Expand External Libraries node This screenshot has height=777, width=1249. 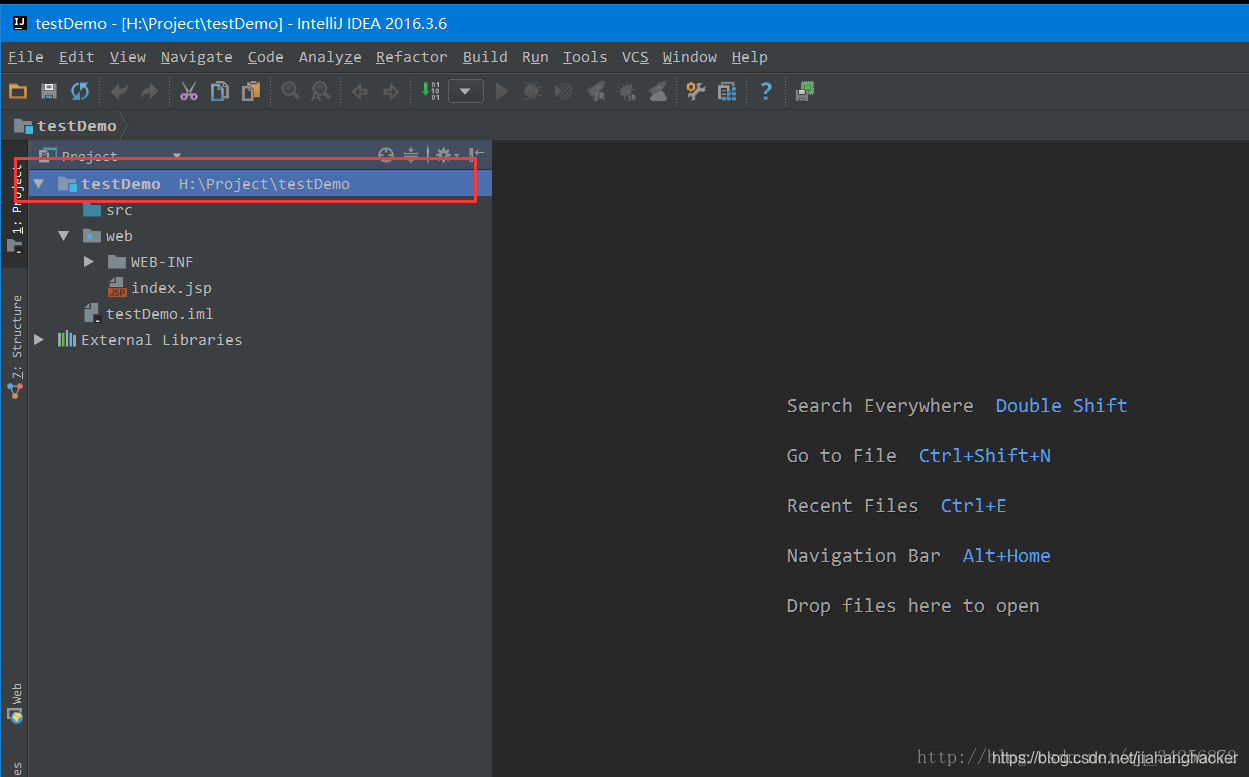pyautogui.click(x=38, y=340)
